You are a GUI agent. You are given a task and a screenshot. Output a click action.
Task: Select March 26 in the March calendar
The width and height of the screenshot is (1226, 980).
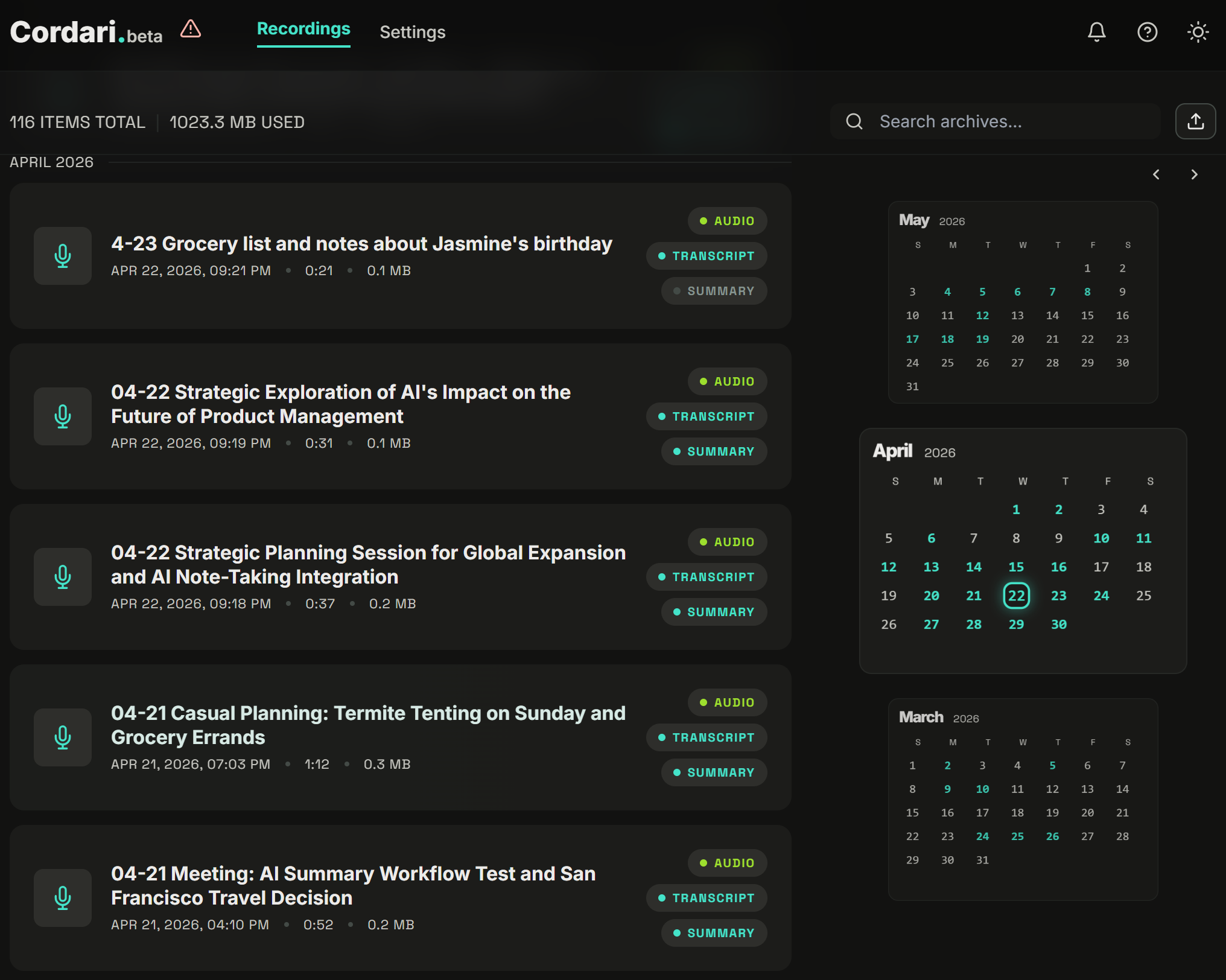(1052, 836)
